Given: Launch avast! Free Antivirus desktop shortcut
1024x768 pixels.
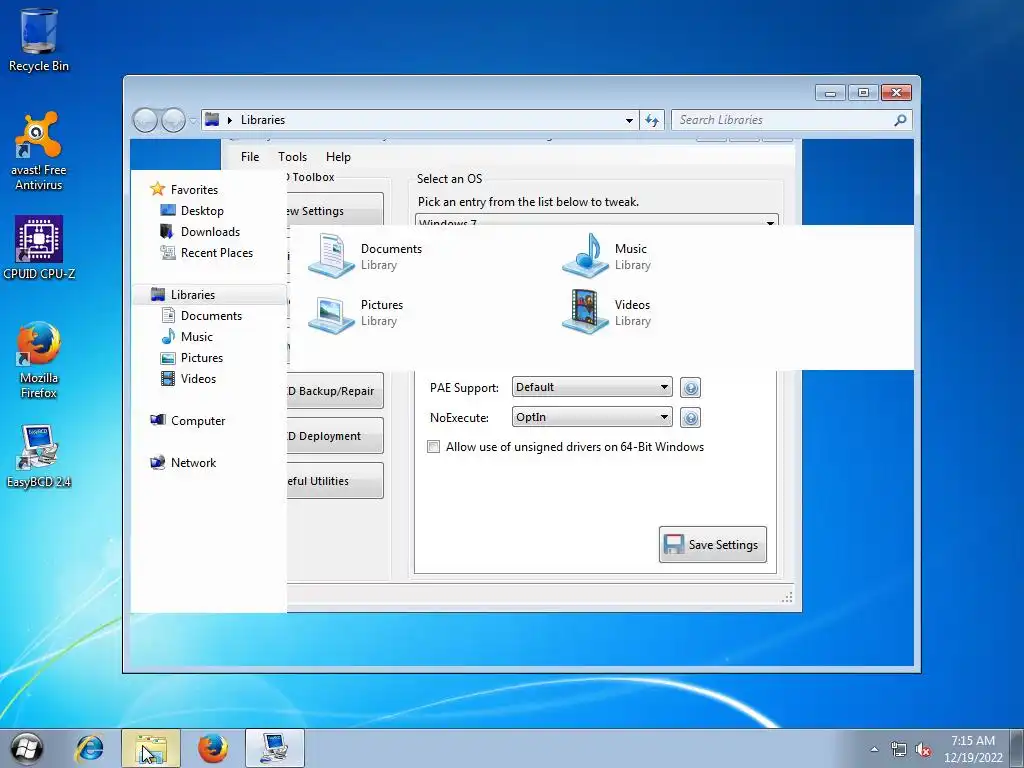Looking at the screenshot, I should (x=39, y=151).
